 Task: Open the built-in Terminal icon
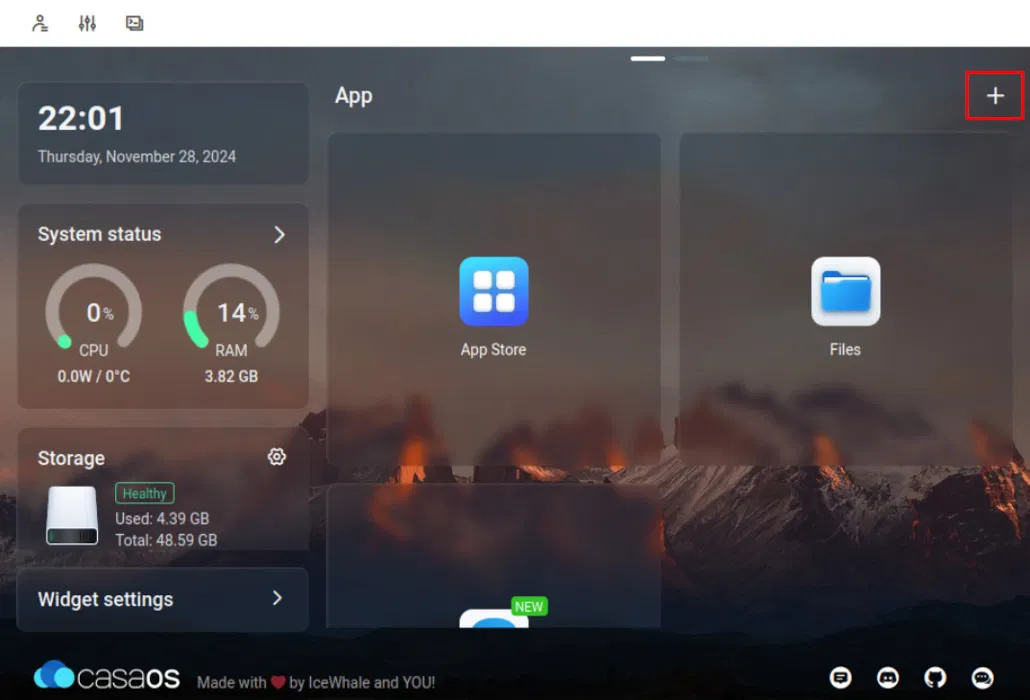click(x=134, y=22)
